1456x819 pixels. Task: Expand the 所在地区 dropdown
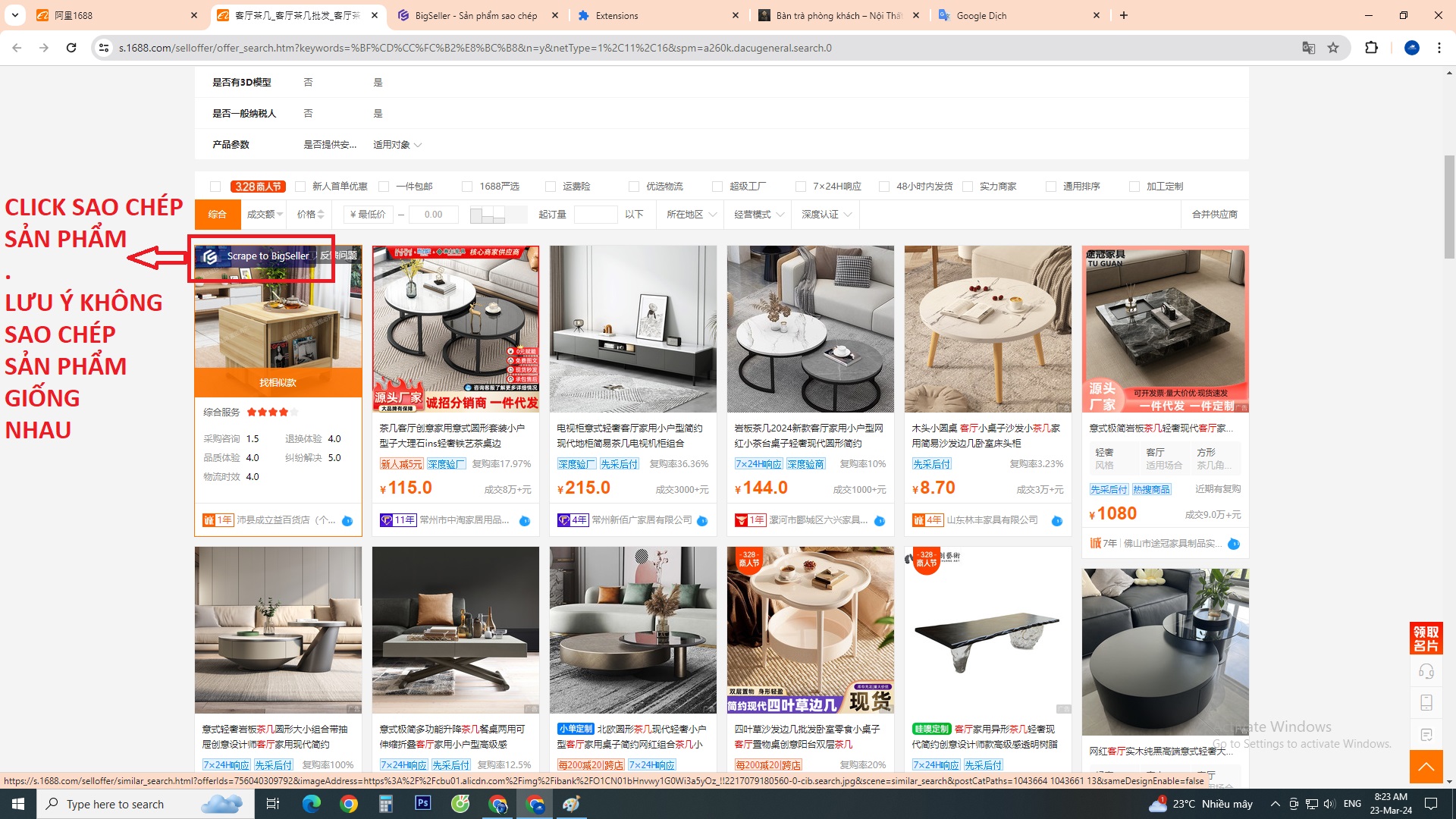click(x=691, y=215)
